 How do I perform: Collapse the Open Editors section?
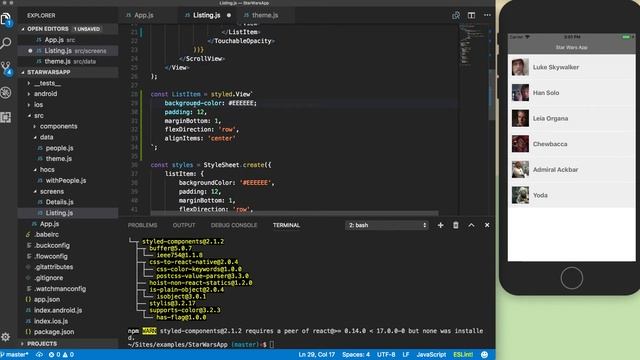pyautogui.click(x=68, y=29)
